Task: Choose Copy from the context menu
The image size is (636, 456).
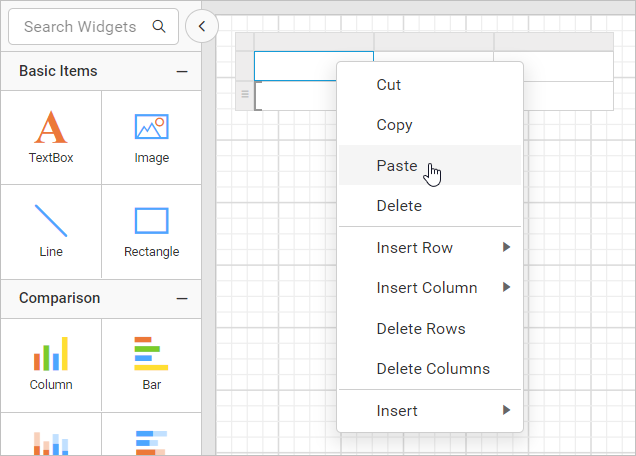Action: (x=394, y=125)
